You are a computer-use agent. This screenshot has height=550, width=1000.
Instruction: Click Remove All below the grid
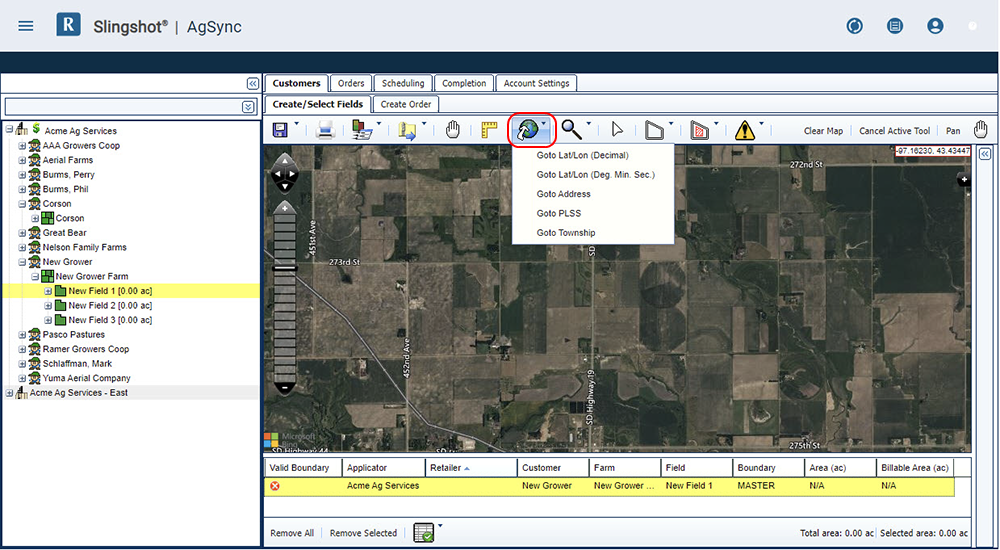(292, 533)
